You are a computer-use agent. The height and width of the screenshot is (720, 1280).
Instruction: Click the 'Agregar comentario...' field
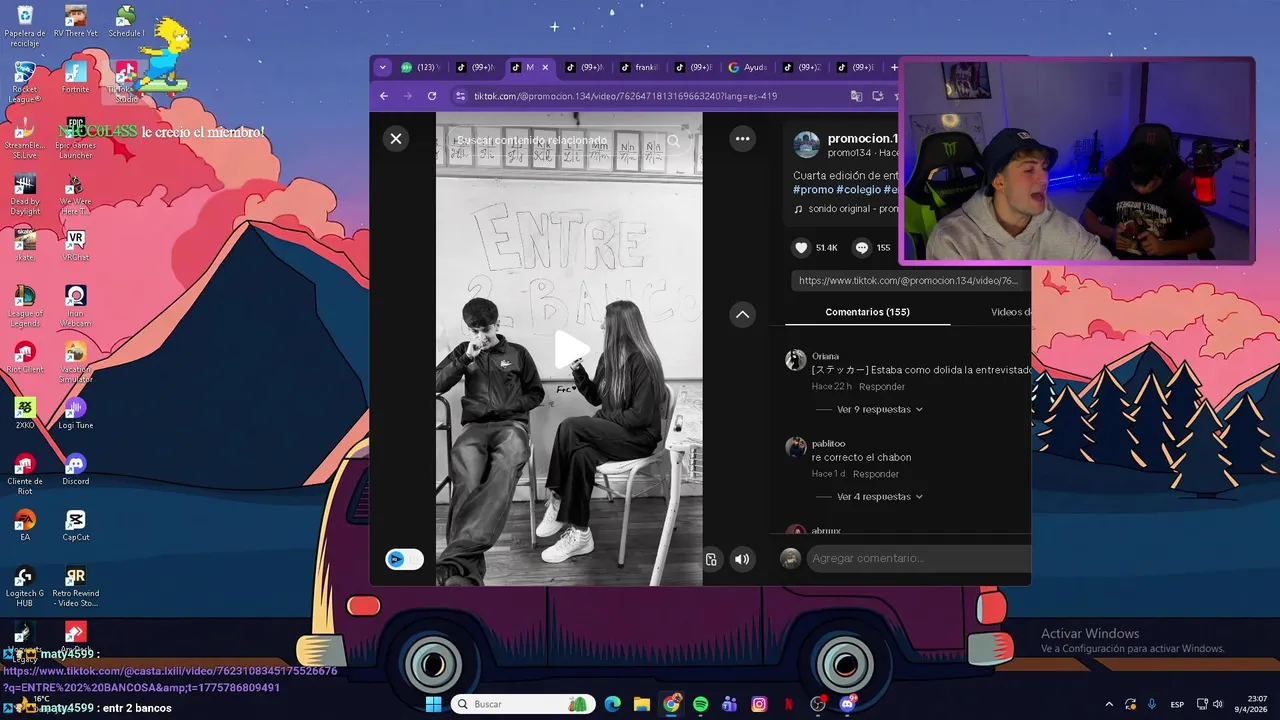(920, 558)
